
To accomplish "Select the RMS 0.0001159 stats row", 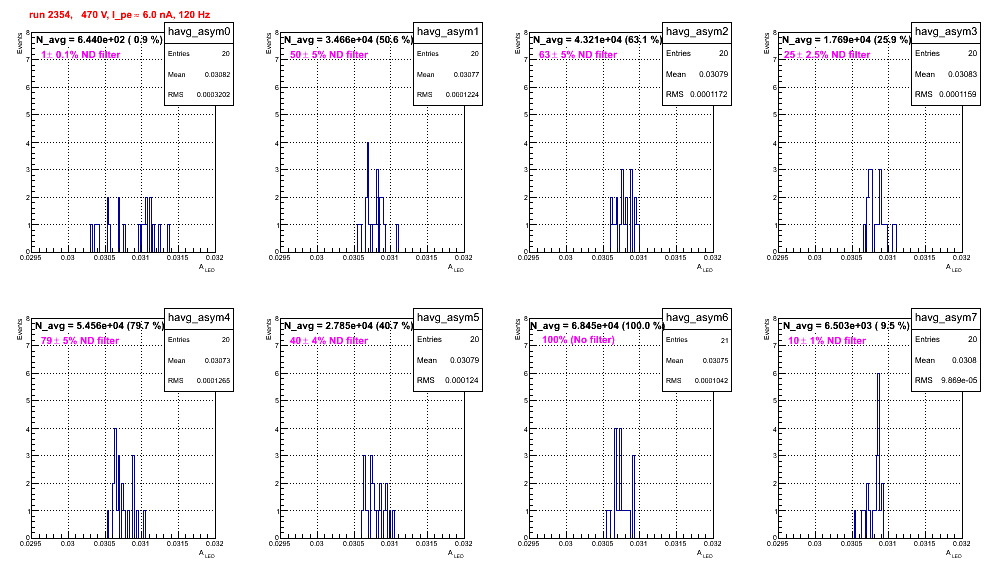I will pyautogui.click(x=946, y=95).
